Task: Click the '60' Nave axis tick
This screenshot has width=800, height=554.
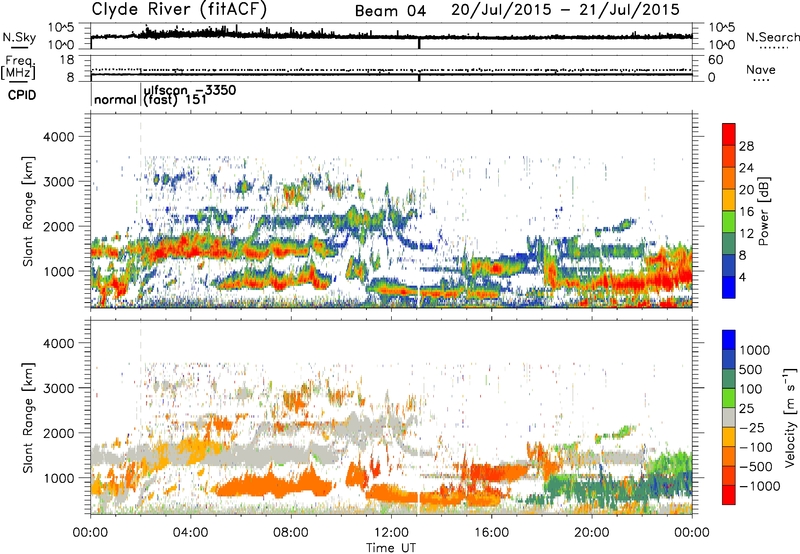Action: (716, 60)
